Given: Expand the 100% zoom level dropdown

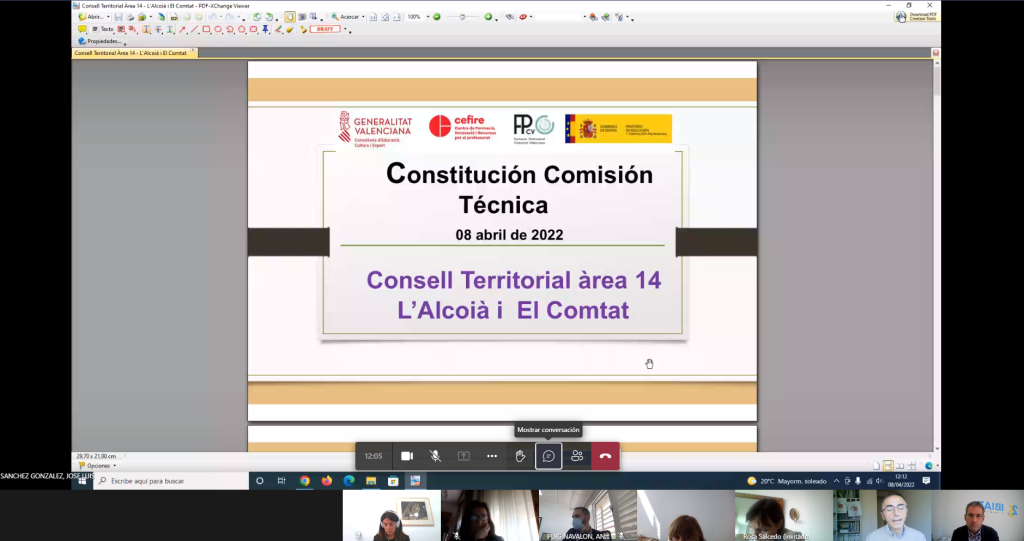Looking at the screenshot, I should pos(427,17).
